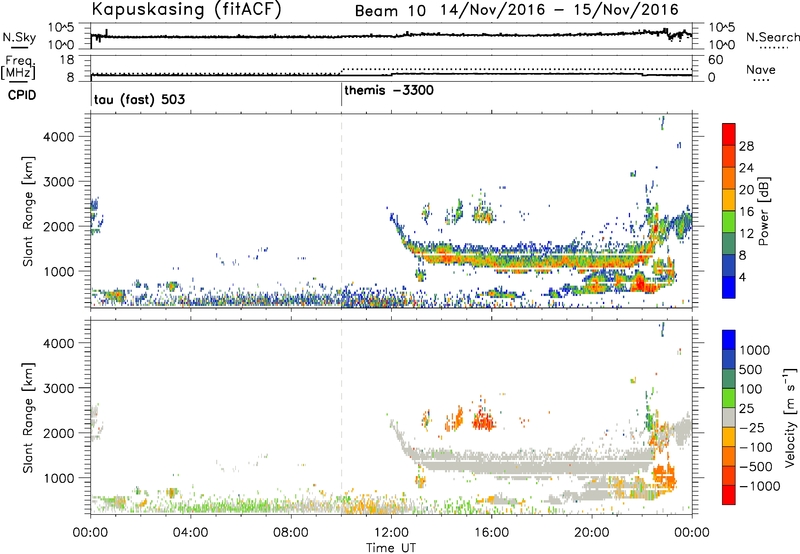The height and width of the screenshot is (554, 800).
Task: Click the '4' tick on the Power color bar
Action: (x=742, y=278)
